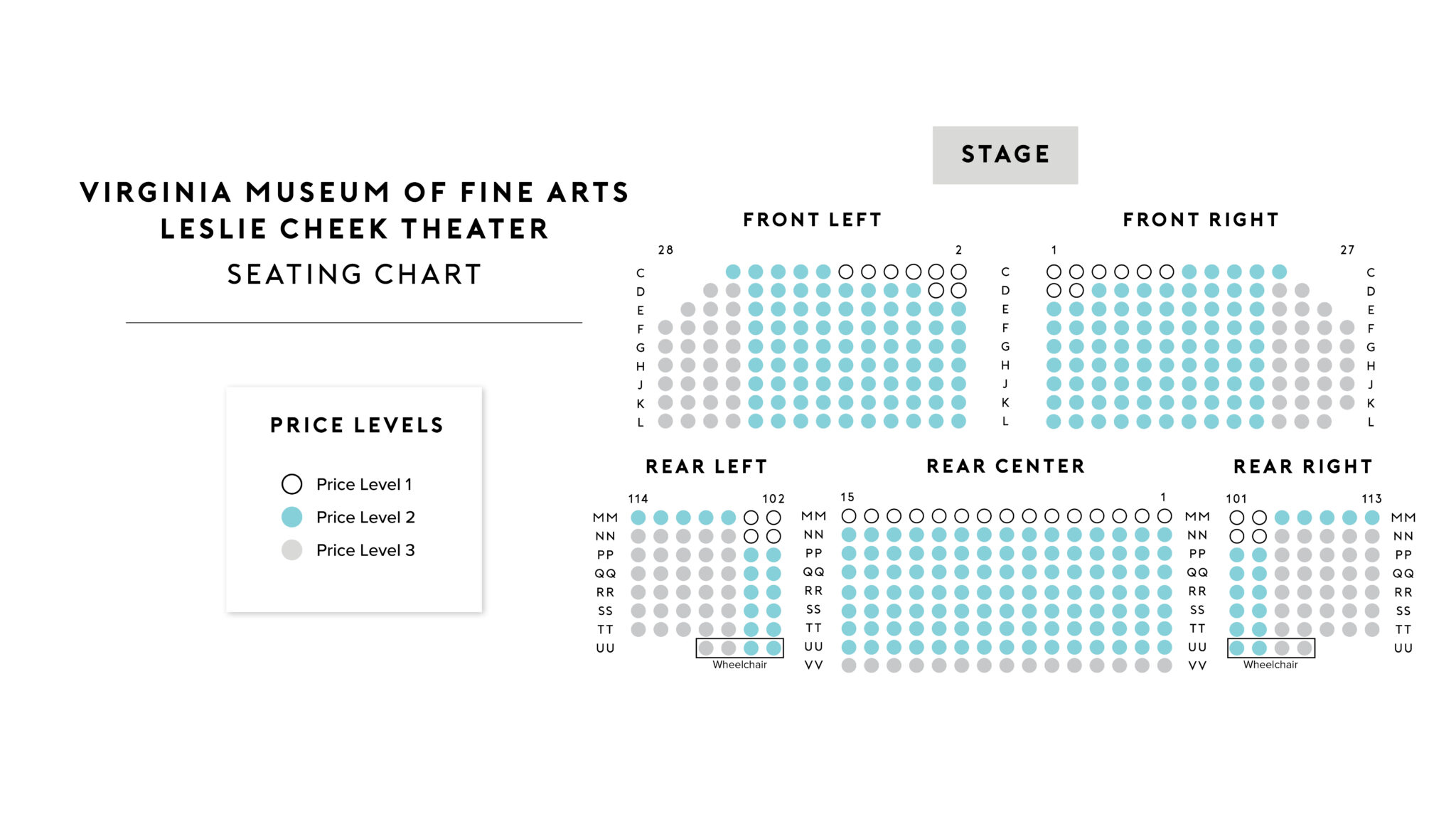Screen dimensions: 1456x819
Task: Click the Rear Right Wheelchair label
Action: [1270, 665]
